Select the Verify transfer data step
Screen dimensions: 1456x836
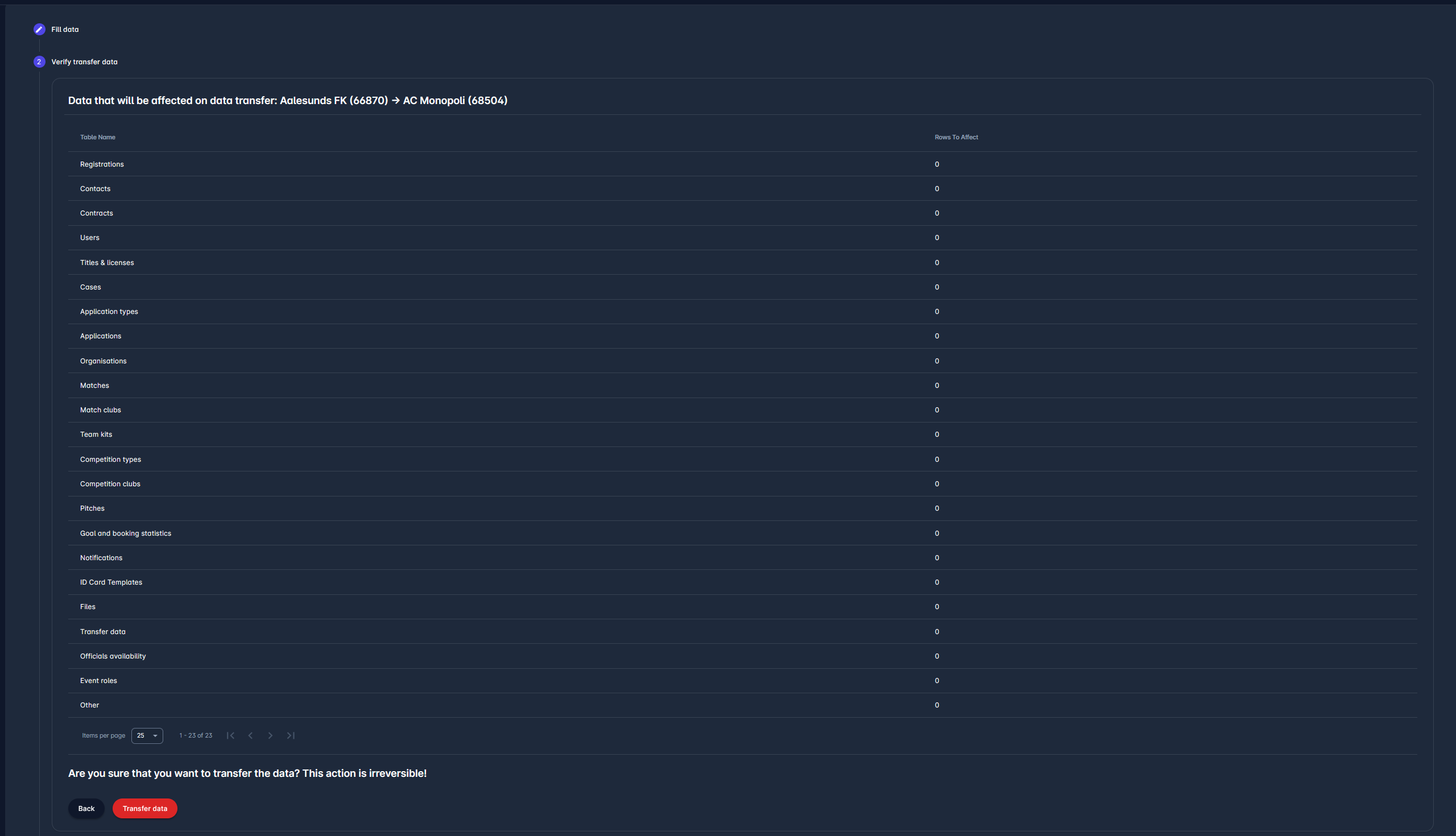[84, 62]
